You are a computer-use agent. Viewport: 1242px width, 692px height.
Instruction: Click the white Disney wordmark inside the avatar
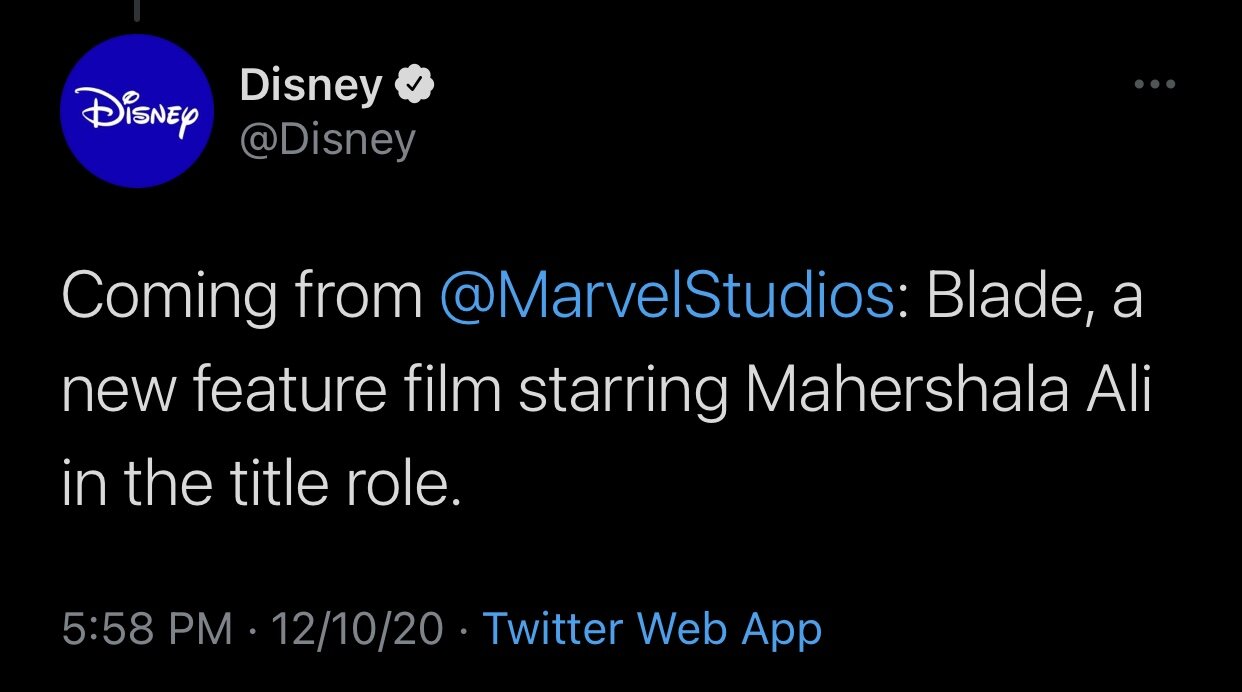136,111
